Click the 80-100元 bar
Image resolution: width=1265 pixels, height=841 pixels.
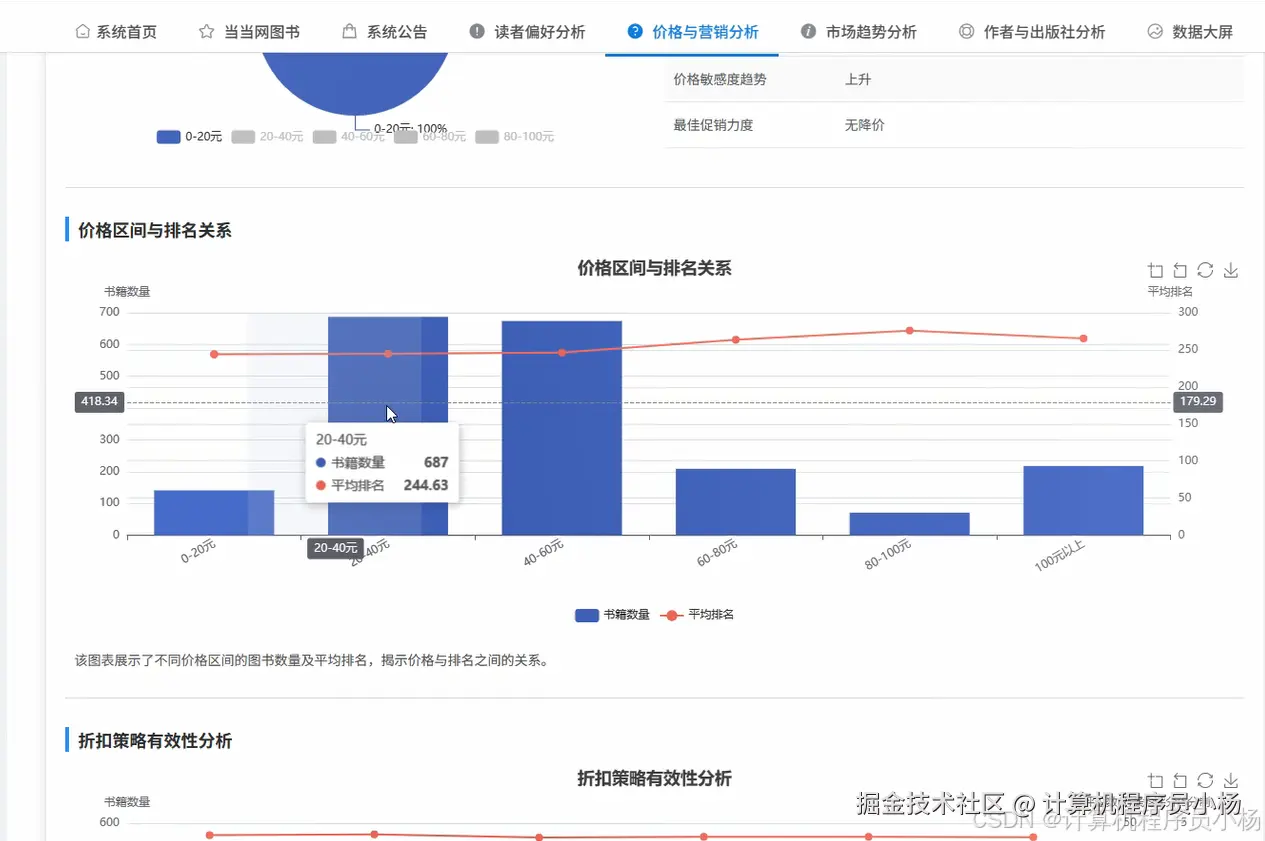pos(909,524)
